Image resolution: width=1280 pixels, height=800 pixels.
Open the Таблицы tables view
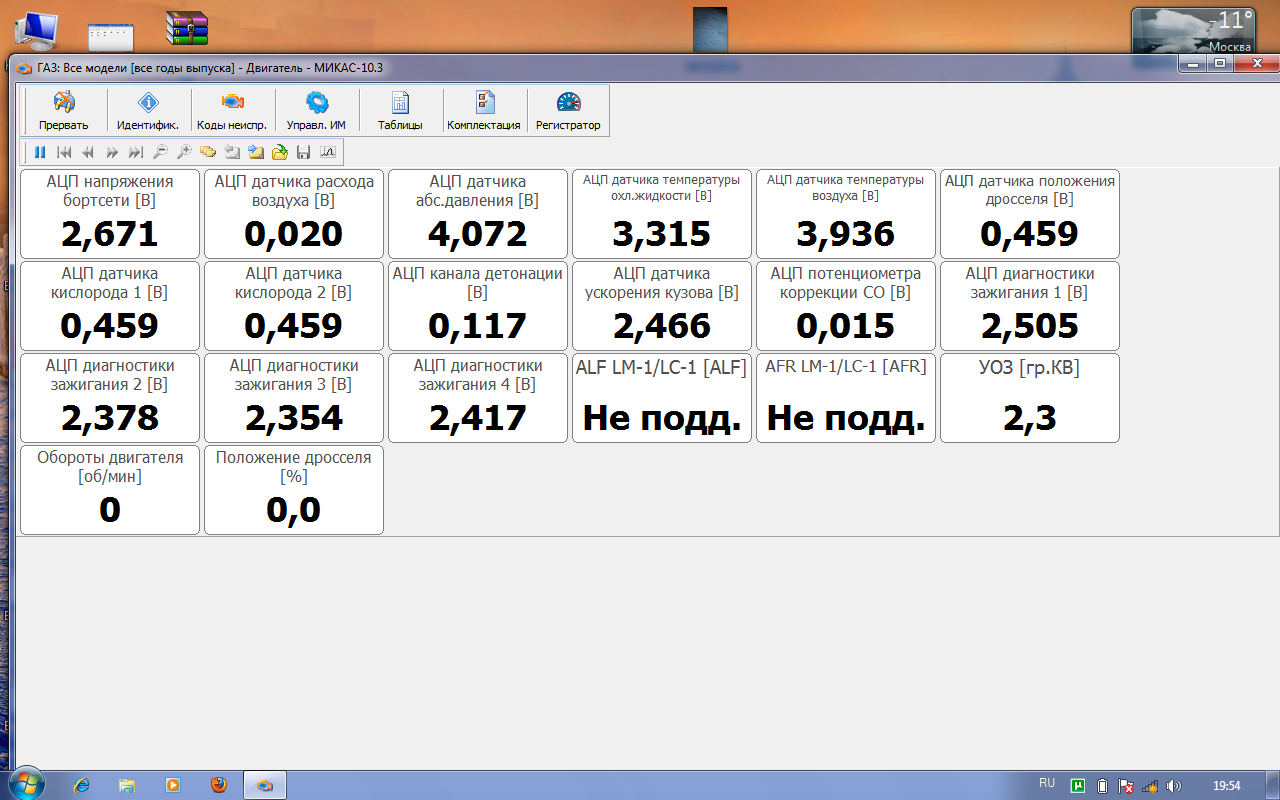coord(400,110)
